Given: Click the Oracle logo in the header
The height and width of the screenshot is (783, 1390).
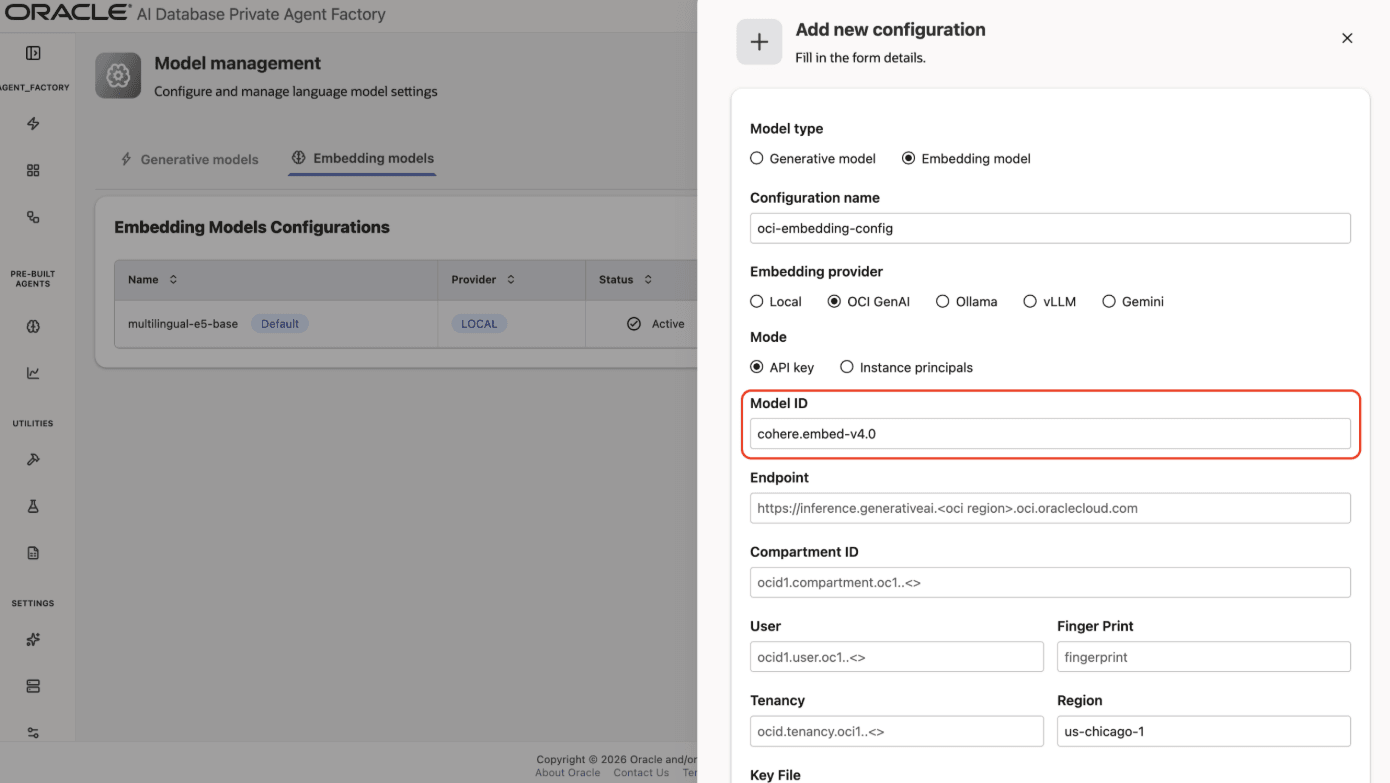Looking at the screenshot, I should [x=68, y=13].
